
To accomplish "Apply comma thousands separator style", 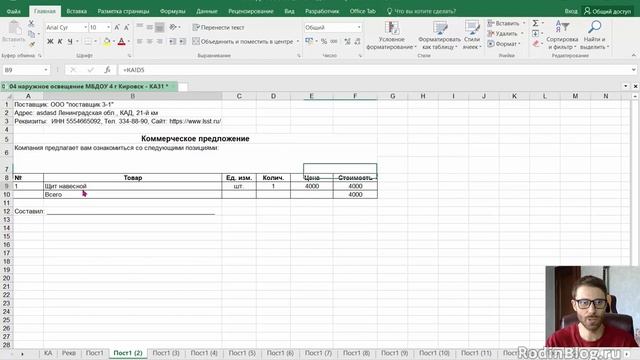I will point(334,41).
